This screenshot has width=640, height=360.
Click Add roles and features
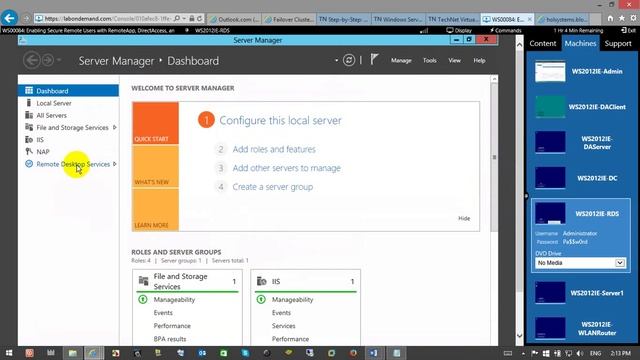[x=274, y=149]
